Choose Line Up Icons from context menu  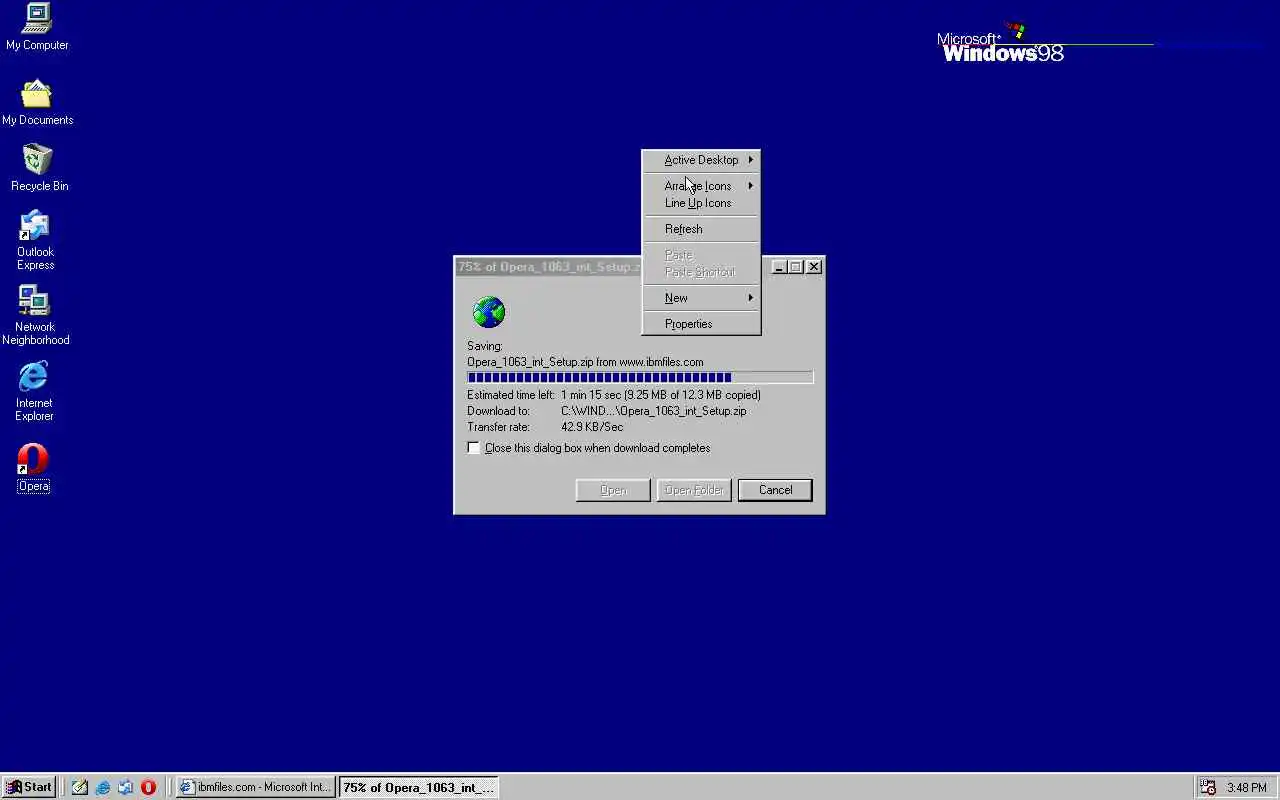(701, 203)
